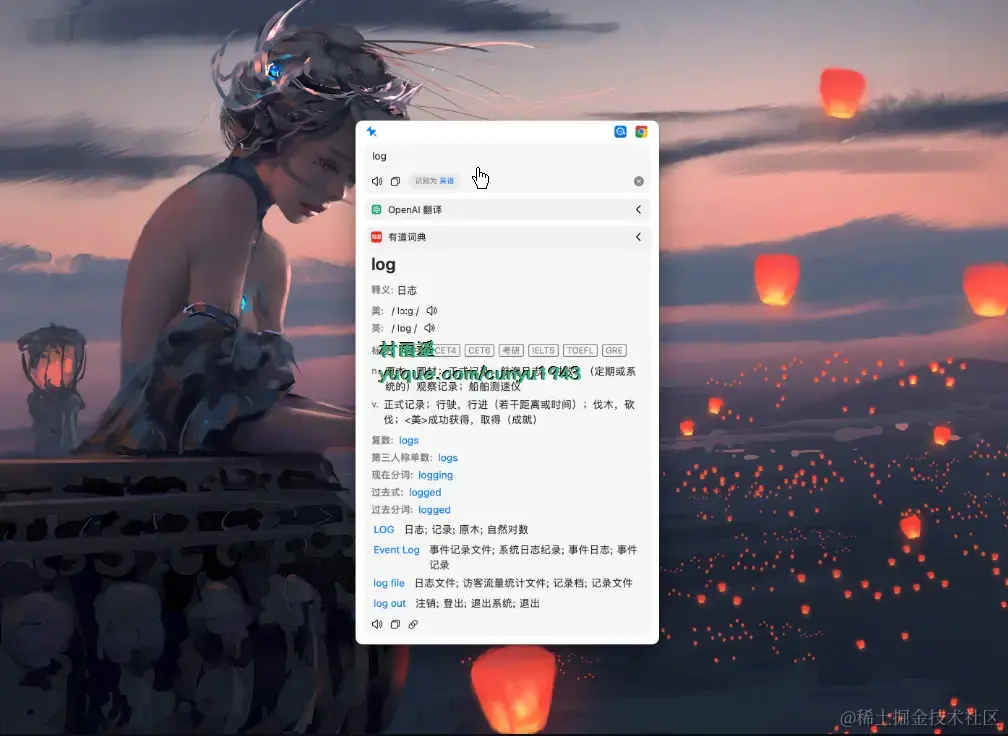1008x736 pixels.
Task: Click the OpenAI 翻译 service logo
Action: pos(377,210)
